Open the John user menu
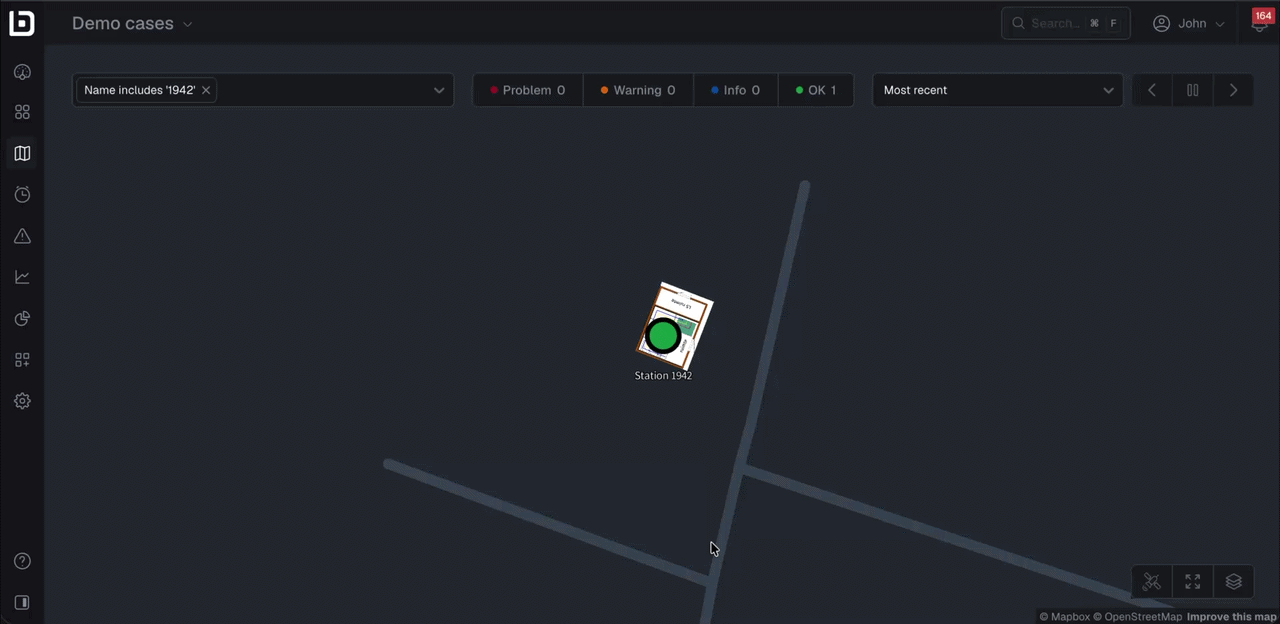Screen dimensions: 1280x624 coord(1189,23)
